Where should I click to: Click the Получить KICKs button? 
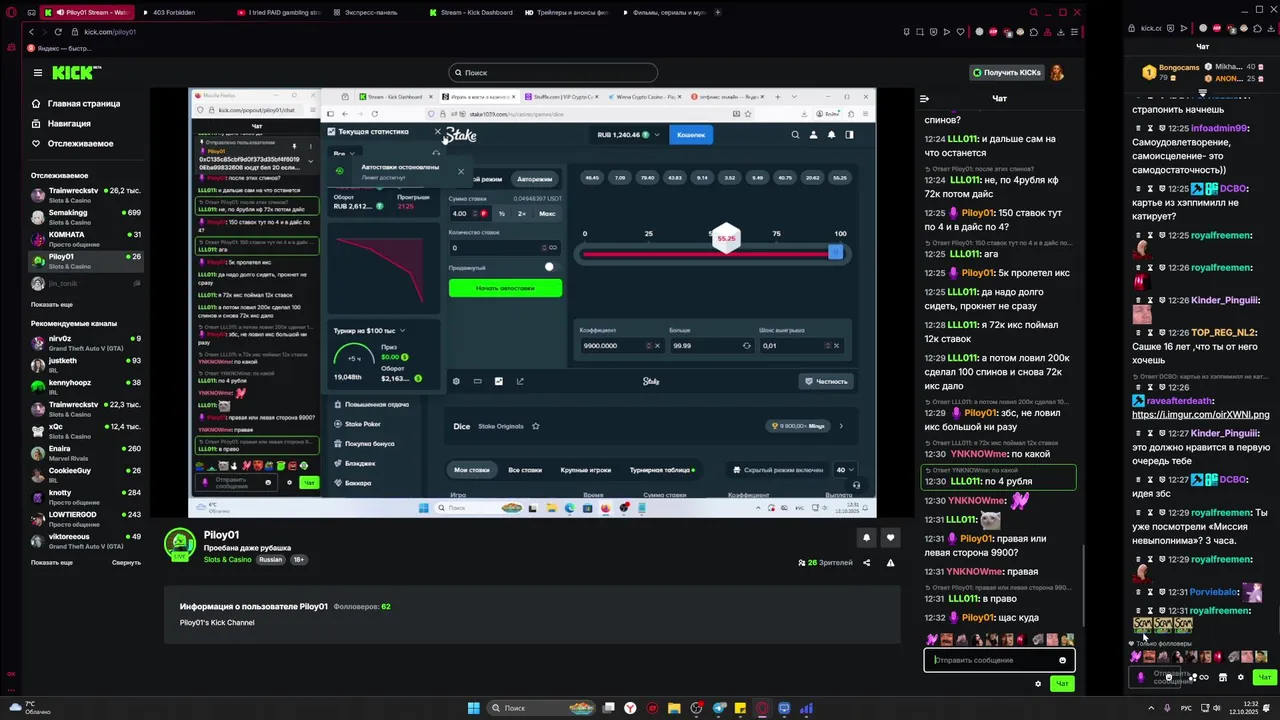1006,72
